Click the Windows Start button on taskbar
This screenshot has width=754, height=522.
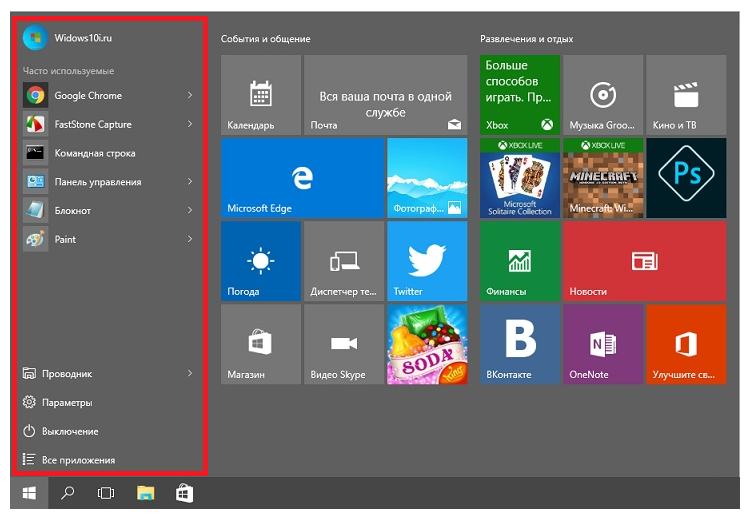click(x=29, y=493)
